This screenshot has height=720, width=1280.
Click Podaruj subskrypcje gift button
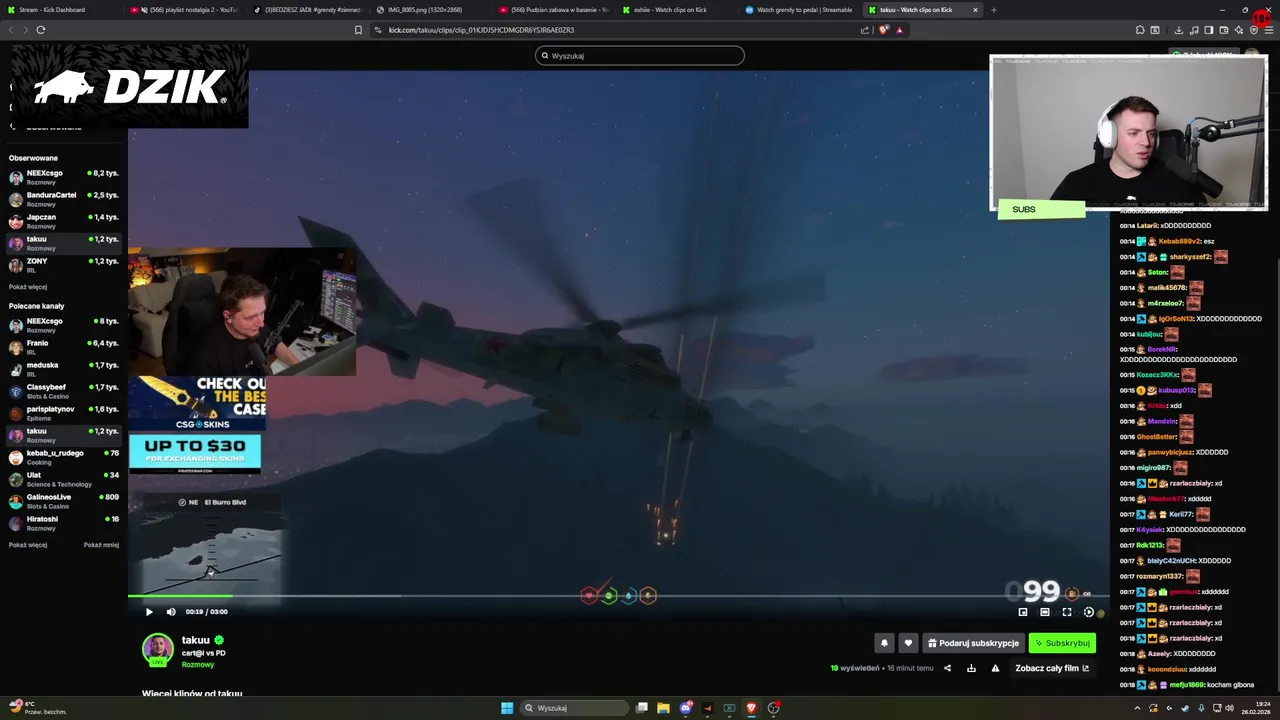[x=973, y=643]
